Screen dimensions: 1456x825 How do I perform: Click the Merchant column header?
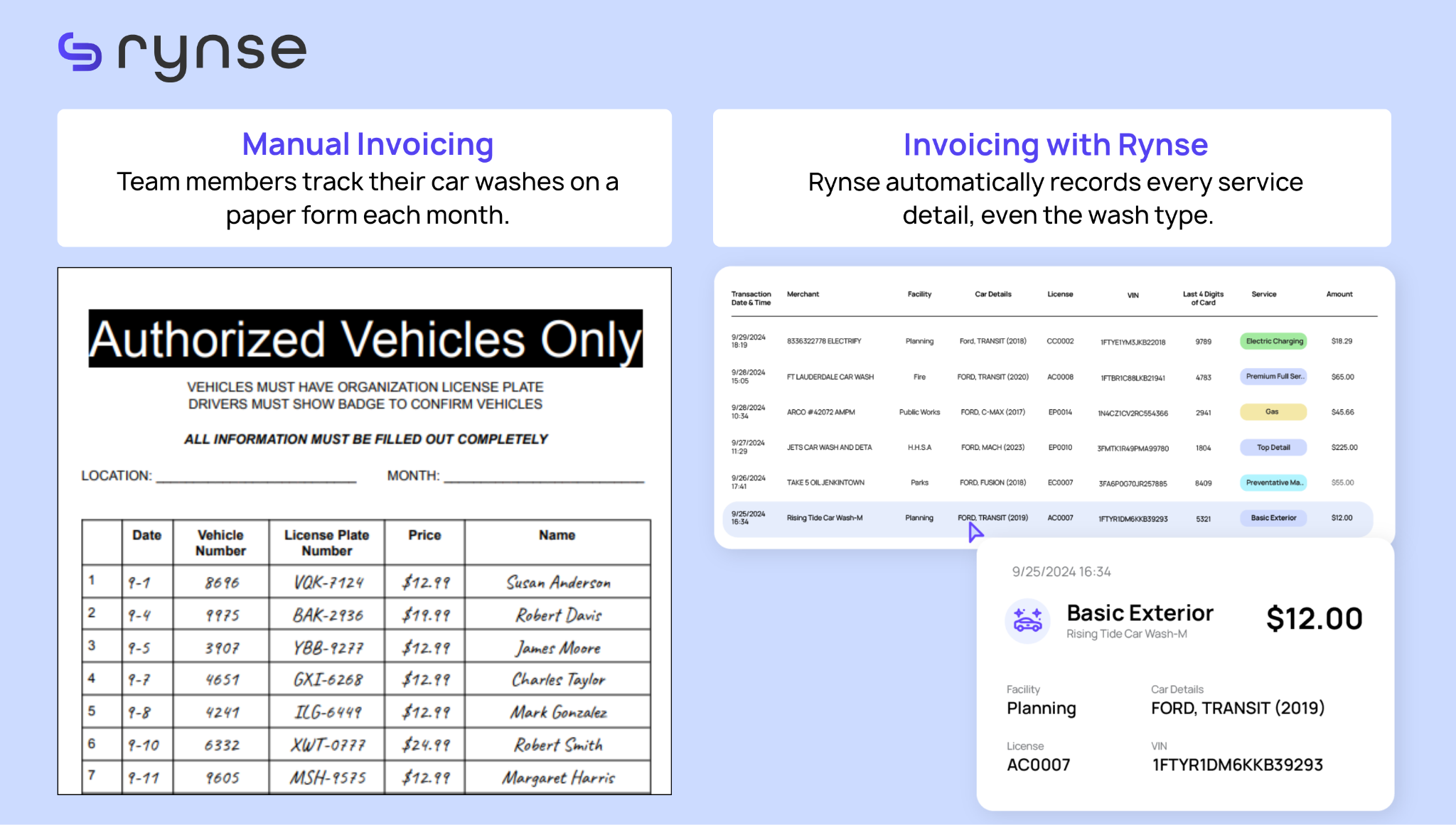point(803,294)
